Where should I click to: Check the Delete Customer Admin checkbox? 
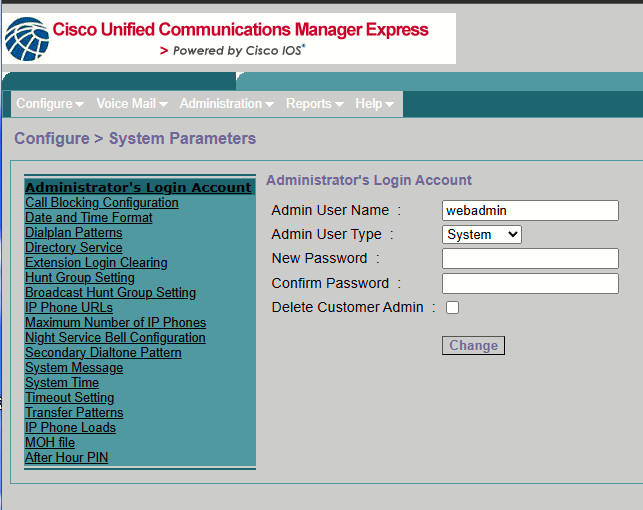pos(452,307)
